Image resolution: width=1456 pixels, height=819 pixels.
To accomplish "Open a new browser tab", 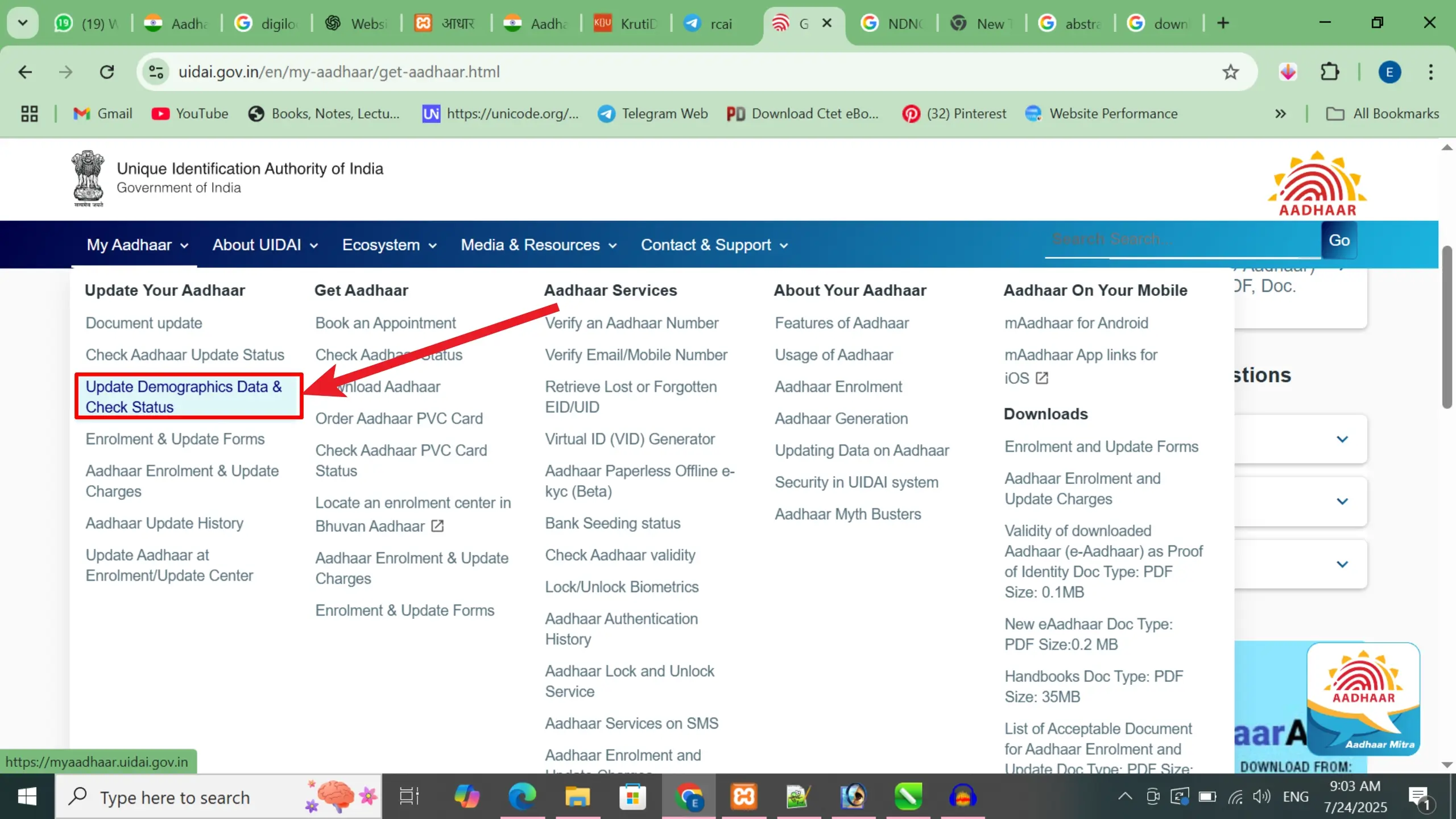I will click(1223, 23).
